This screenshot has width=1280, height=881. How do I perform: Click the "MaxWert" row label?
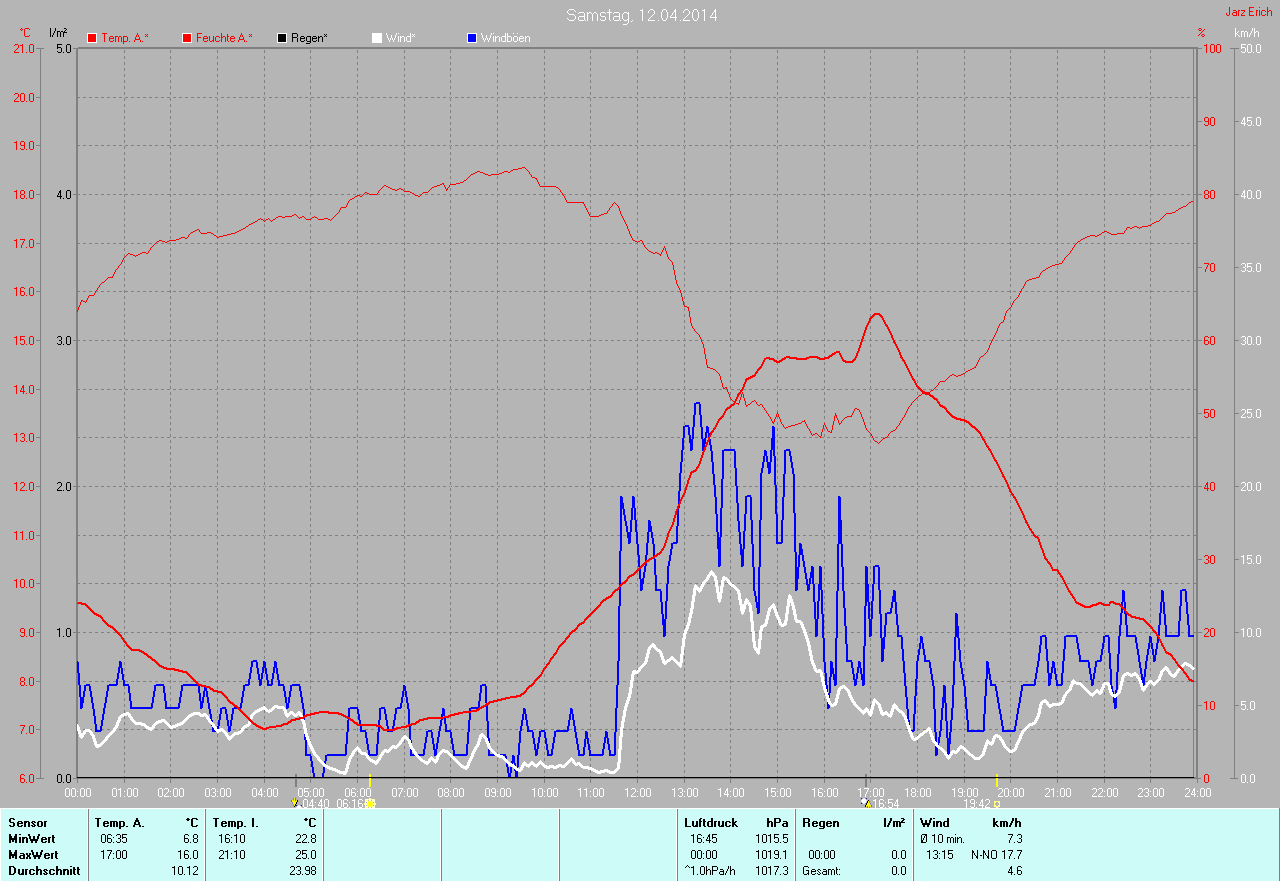33,854
